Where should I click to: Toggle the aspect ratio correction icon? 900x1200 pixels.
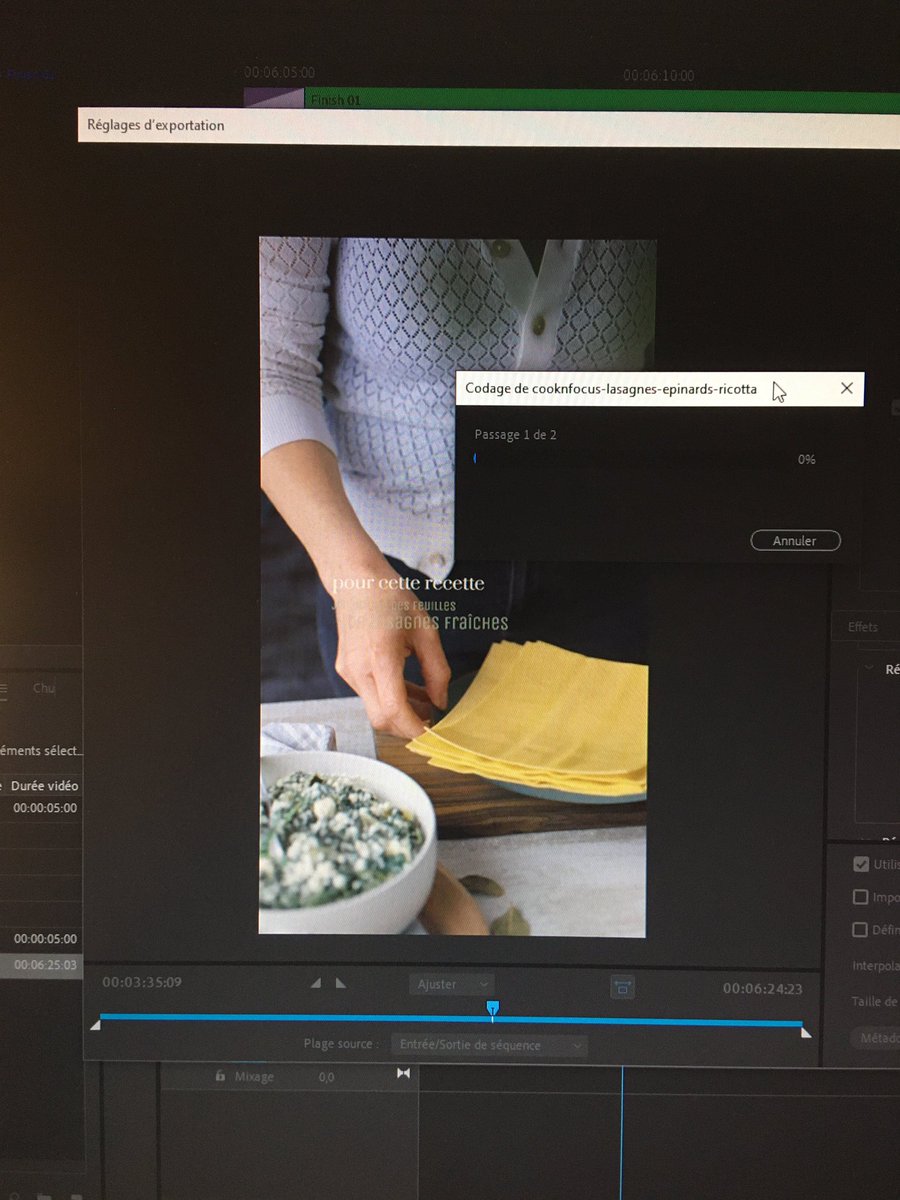point(623,986)
